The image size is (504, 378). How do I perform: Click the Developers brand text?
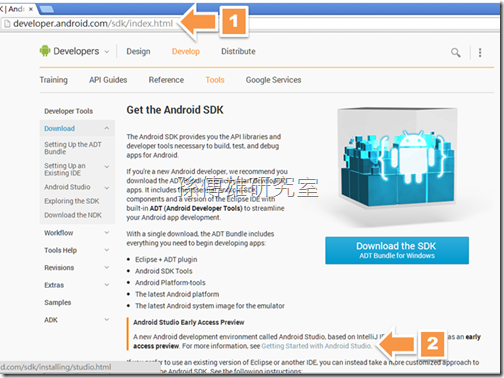click(76, 51)
